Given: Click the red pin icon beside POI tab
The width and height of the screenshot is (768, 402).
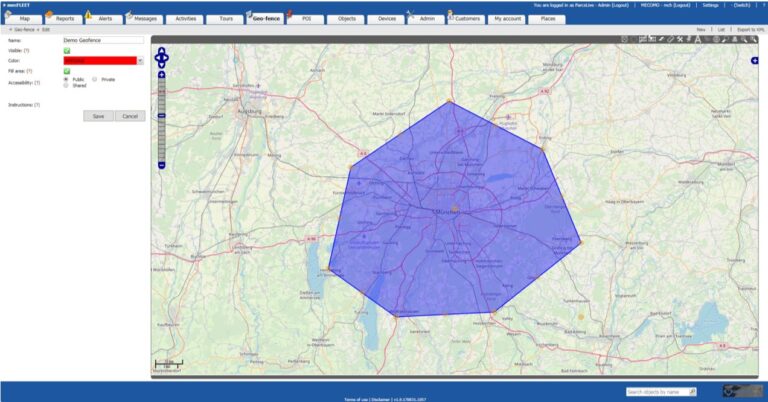Looking at the screenshot, I should click(290, 14).
